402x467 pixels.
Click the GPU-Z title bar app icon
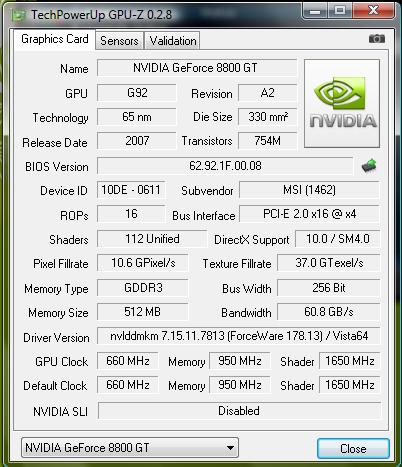pyautogui.click(x=19, y=15)
